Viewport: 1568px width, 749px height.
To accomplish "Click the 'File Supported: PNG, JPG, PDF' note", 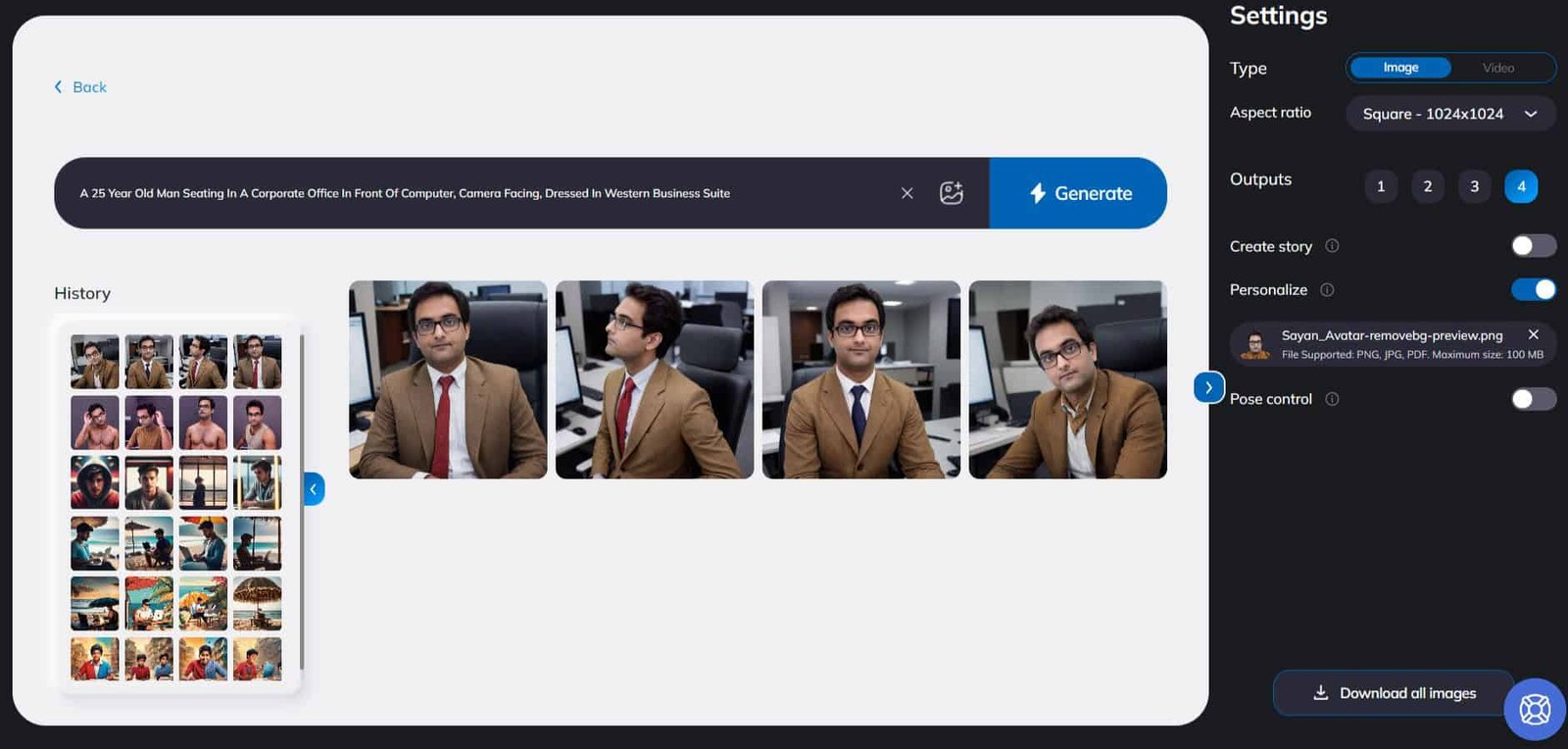I will pyautogui.click(x=1412, y=355).
